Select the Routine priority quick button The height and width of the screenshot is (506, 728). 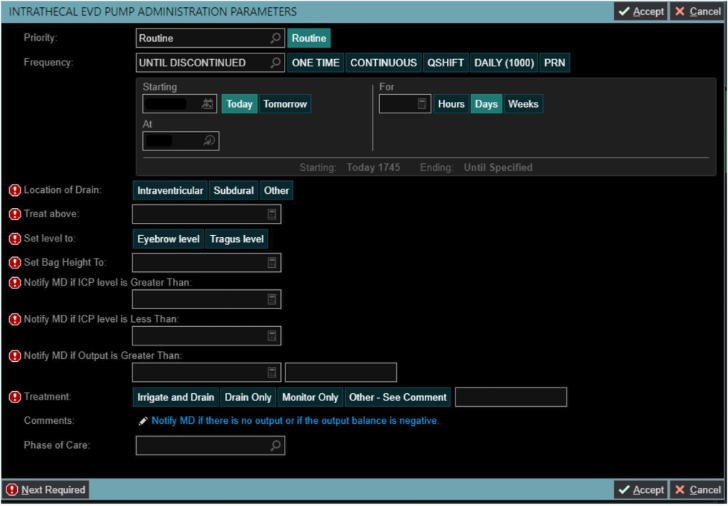[x=309, y=38]
